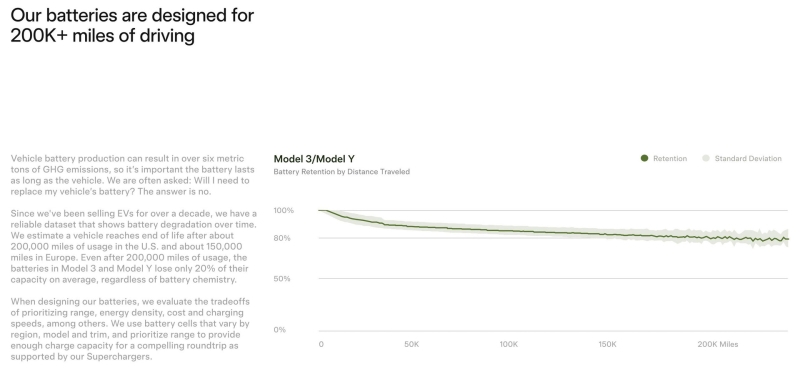The width and height of the screenshot is (800, 374).
Task: Click the 0 x-axis origin label
Action: pyautogui.click(x=321, y=344)
